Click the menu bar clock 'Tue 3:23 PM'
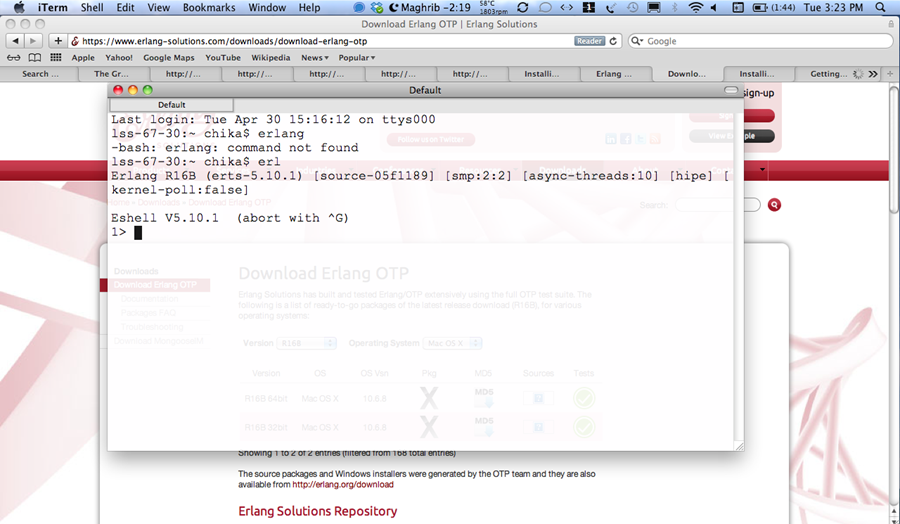 833,7
